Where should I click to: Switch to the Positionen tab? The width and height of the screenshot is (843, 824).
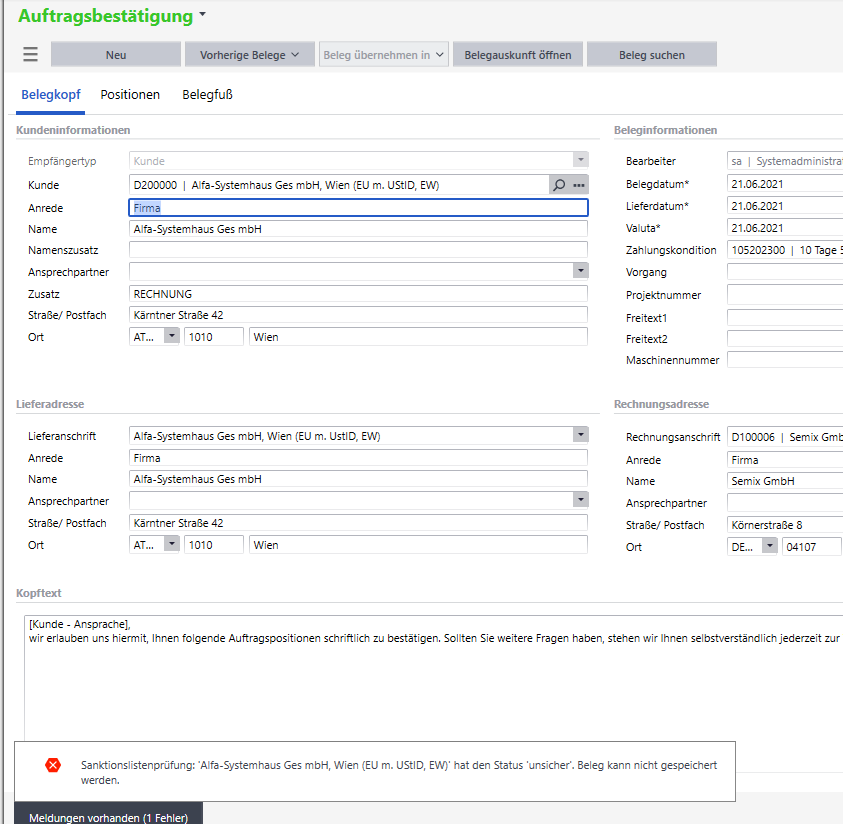pos(130,95)
